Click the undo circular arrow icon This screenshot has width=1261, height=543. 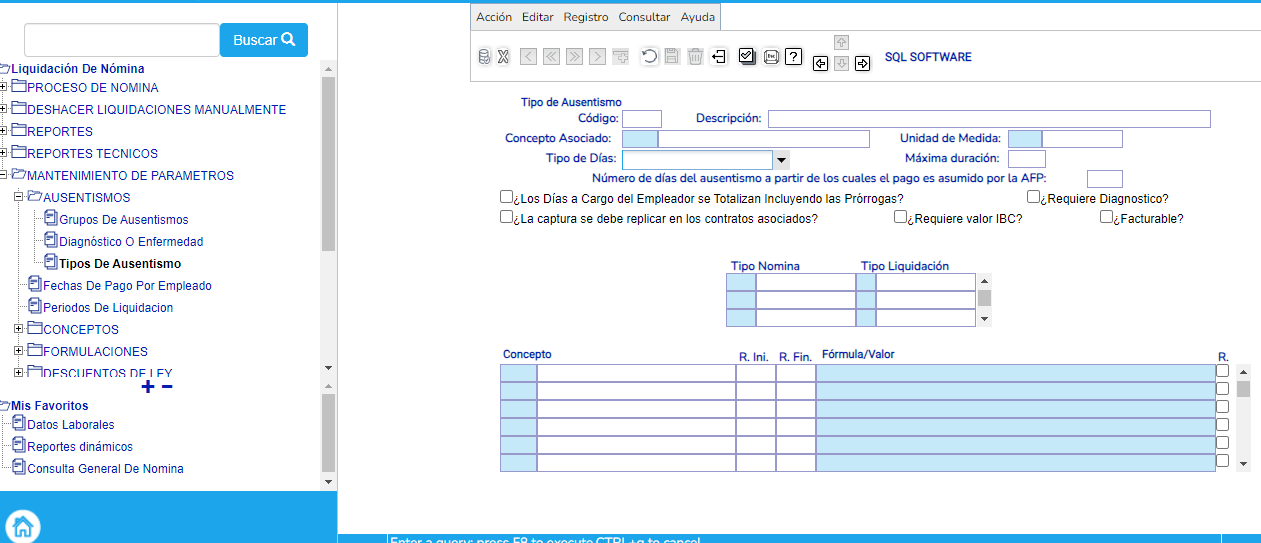pos(649,57)
